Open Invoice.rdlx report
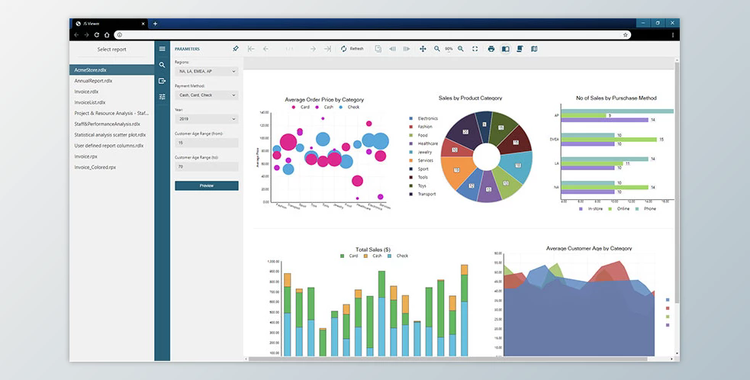Viewport: 750px width, 380px height. [x=87, y=91]
